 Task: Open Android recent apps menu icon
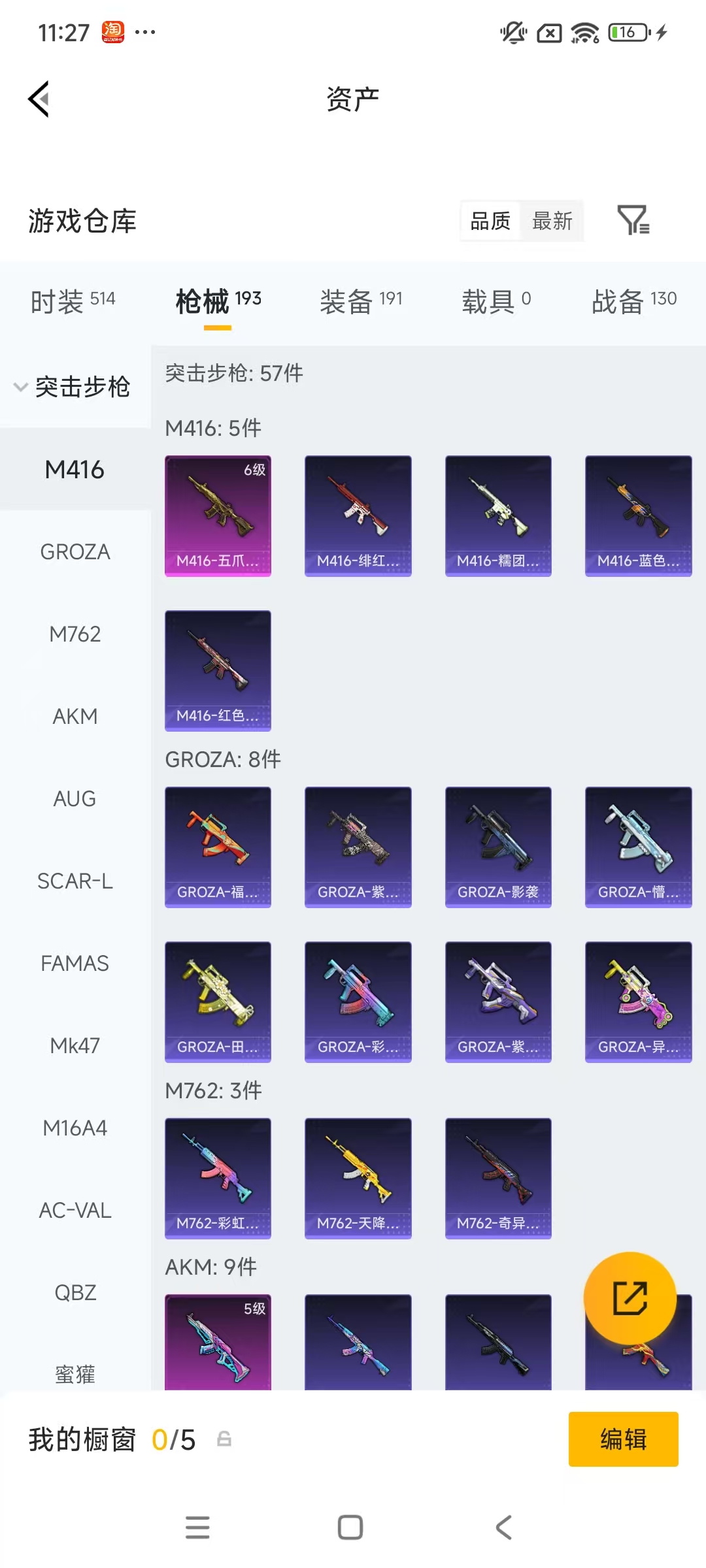pyautogui.click(x=197, y=1527)
